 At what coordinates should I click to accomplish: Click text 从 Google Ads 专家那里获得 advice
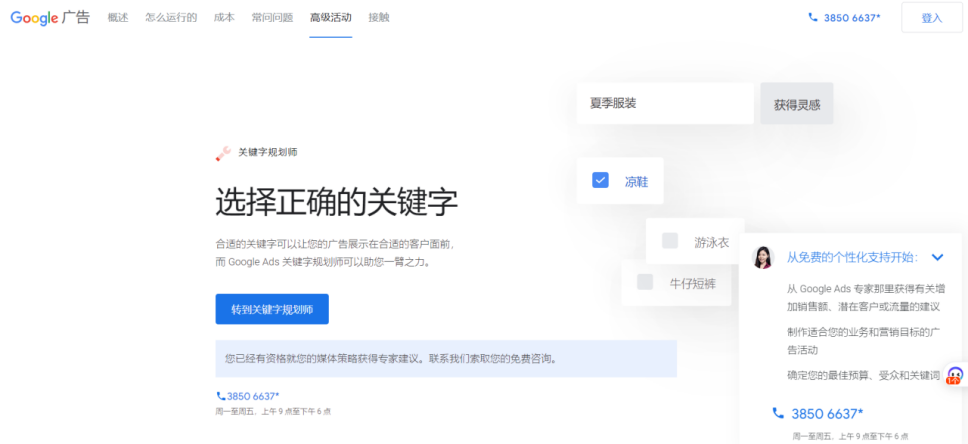[866, 298]
